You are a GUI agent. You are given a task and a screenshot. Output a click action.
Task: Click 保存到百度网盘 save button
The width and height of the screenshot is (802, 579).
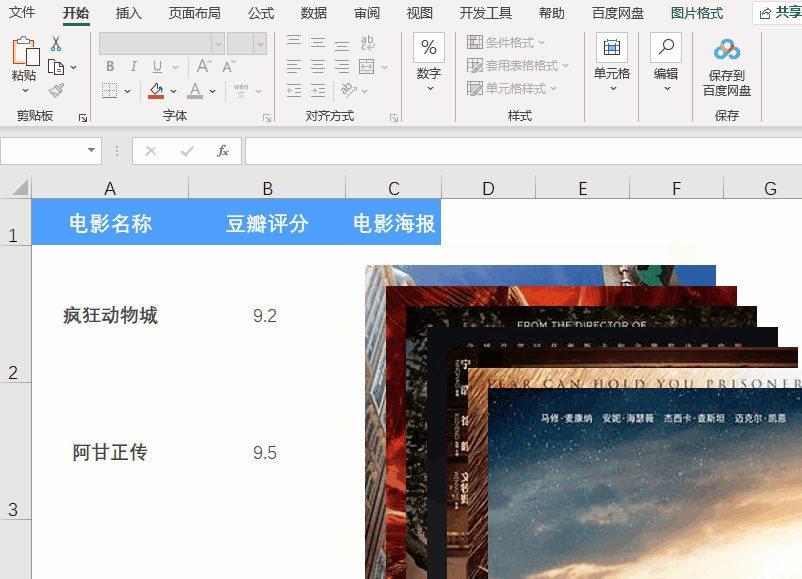727,67
